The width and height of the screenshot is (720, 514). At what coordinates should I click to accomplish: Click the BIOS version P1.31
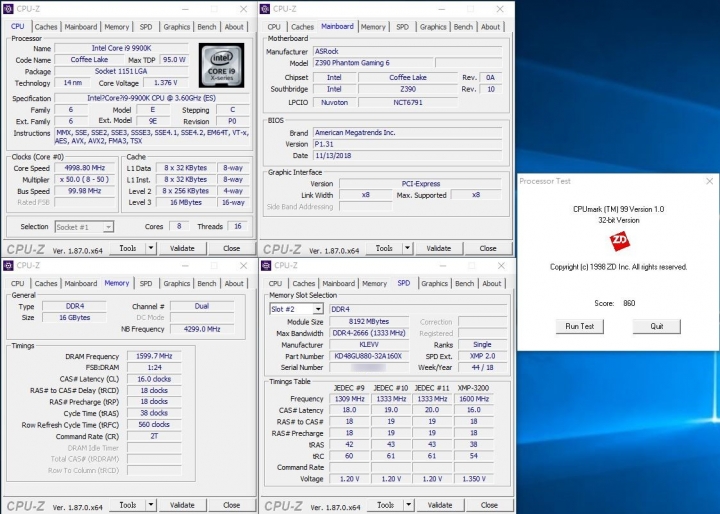tap(408, 144)
